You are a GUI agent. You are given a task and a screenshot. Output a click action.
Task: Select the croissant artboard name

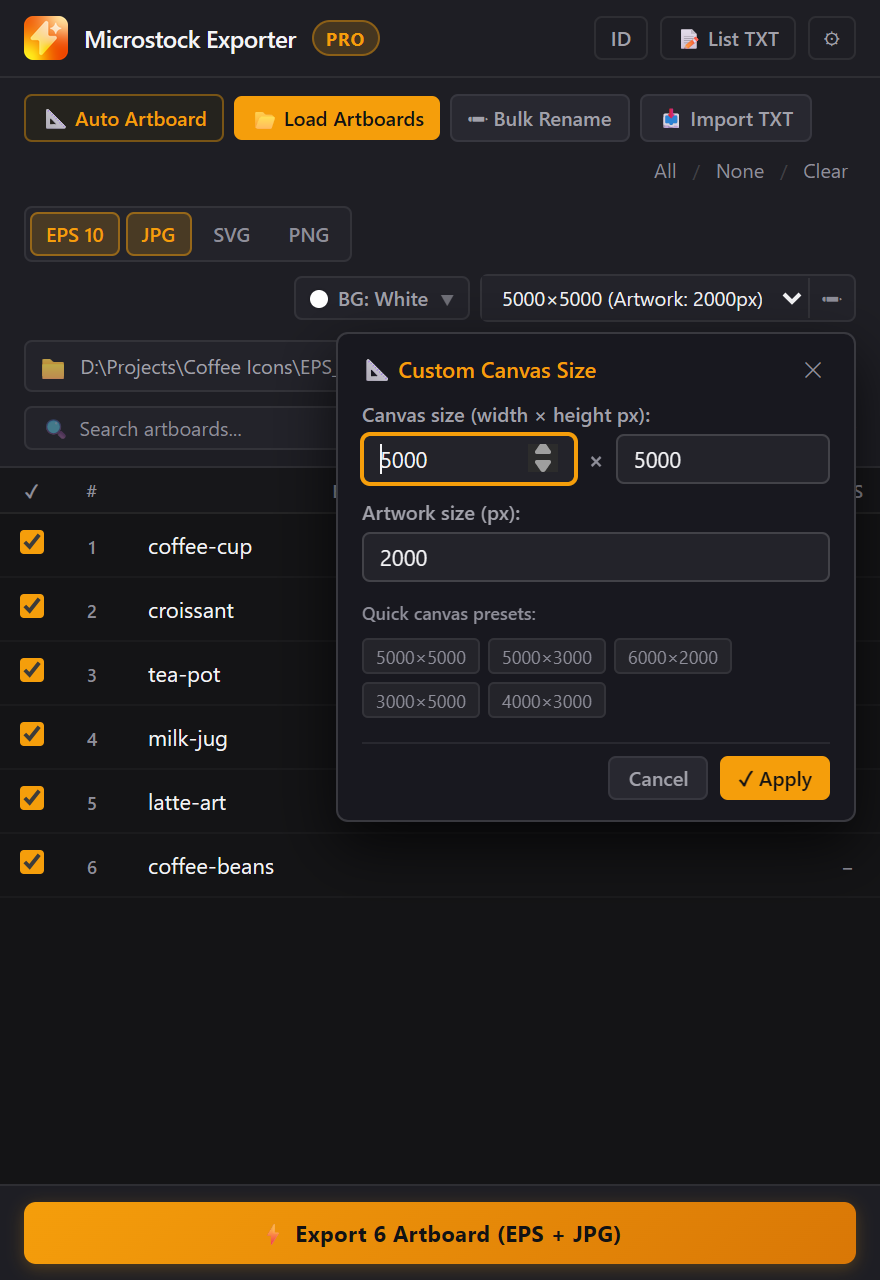click(x=191, y=611)
